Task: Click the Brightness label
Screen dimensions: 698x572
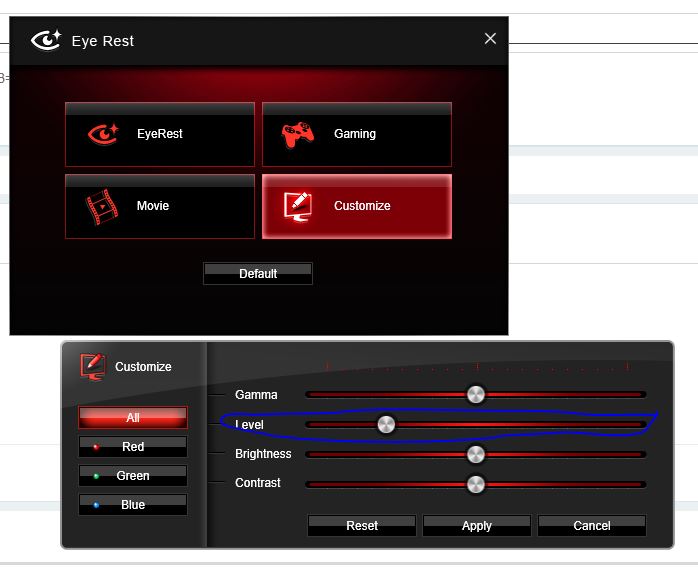Action: (263, 454)
